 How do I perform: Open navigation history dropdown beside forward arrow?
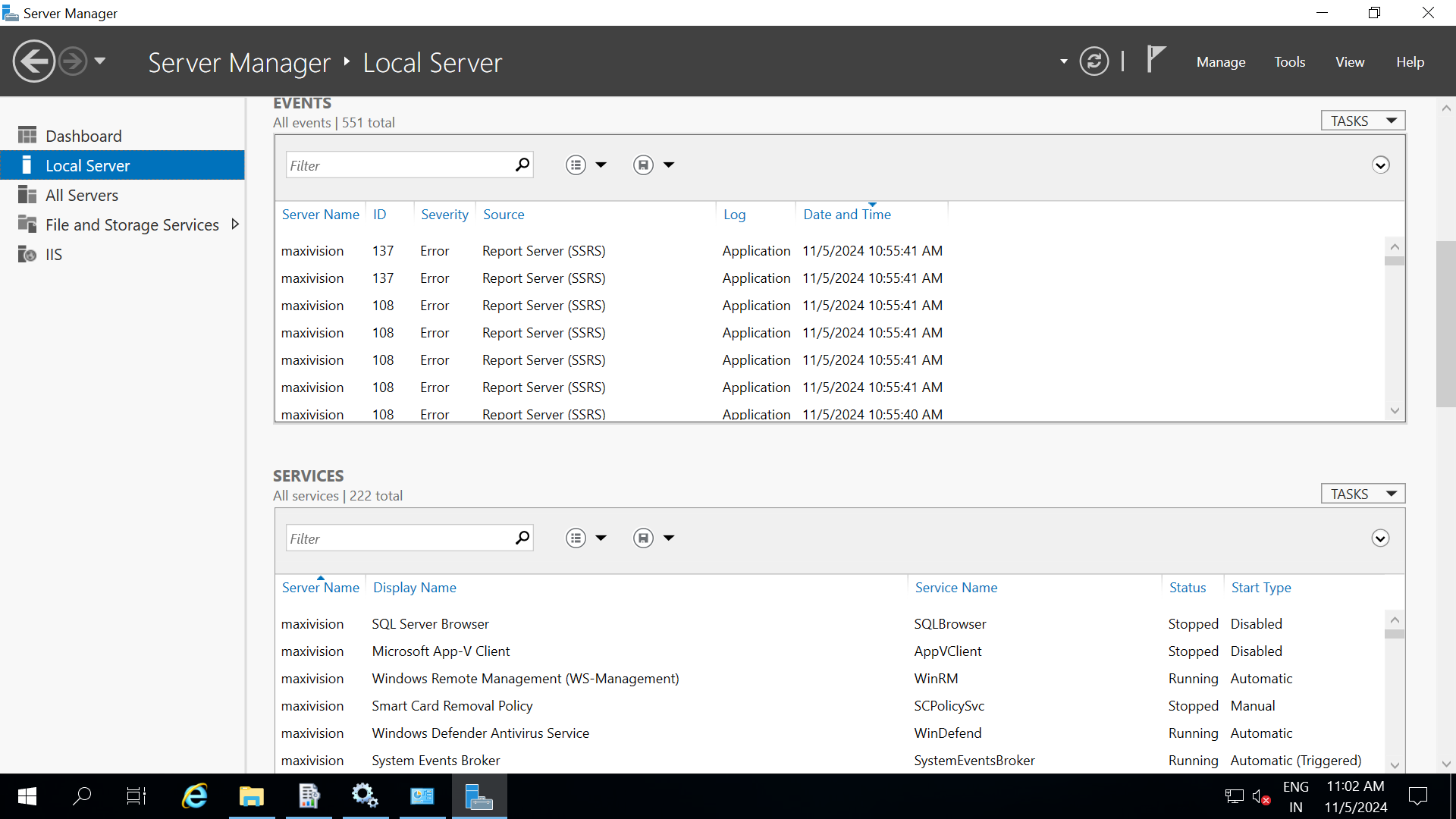[x=99, y=61]
